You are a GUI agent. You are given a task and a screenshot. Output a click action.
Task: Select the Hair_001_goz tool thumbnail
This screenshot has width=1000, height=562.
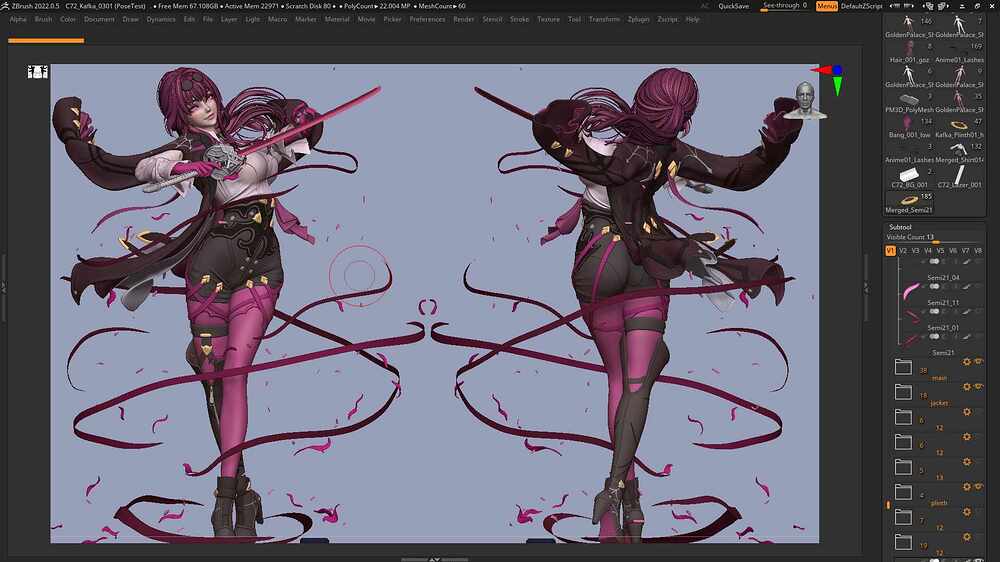(909, 48)
